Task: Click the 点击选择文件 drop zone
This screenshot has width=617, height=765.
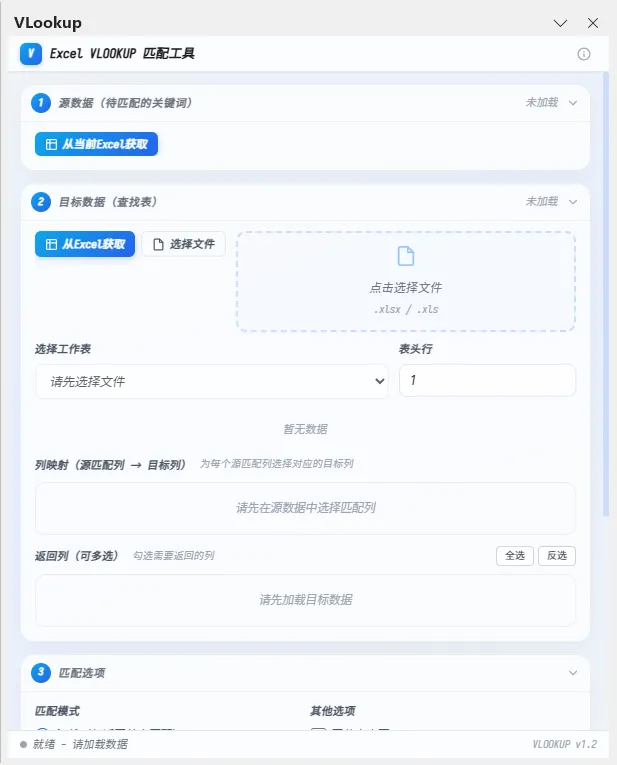Action: coord(406,282)
